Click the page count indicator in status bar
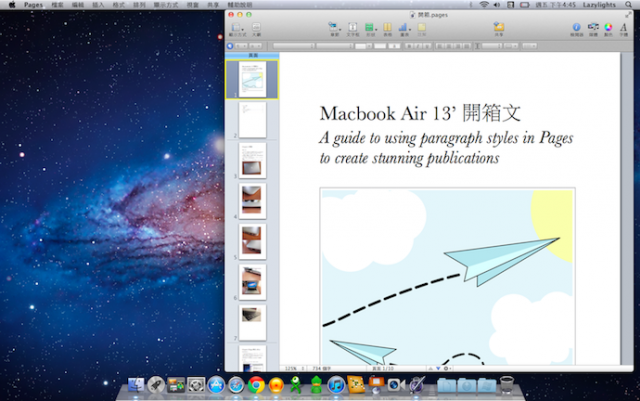 (382, 368)
